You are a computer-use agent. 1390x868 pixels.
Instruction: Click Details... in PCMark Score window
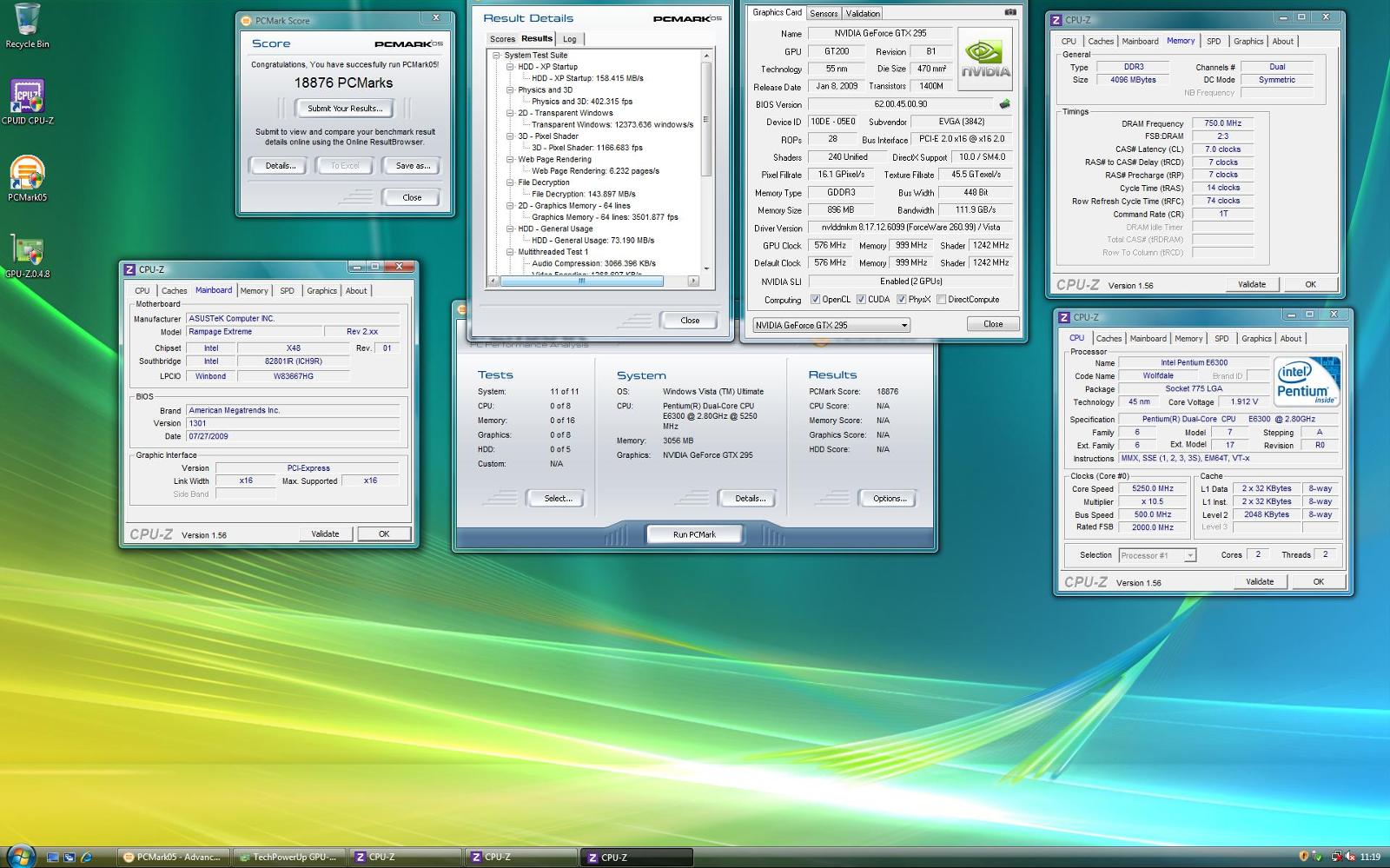pyautogui.click(x=280, y=166)
